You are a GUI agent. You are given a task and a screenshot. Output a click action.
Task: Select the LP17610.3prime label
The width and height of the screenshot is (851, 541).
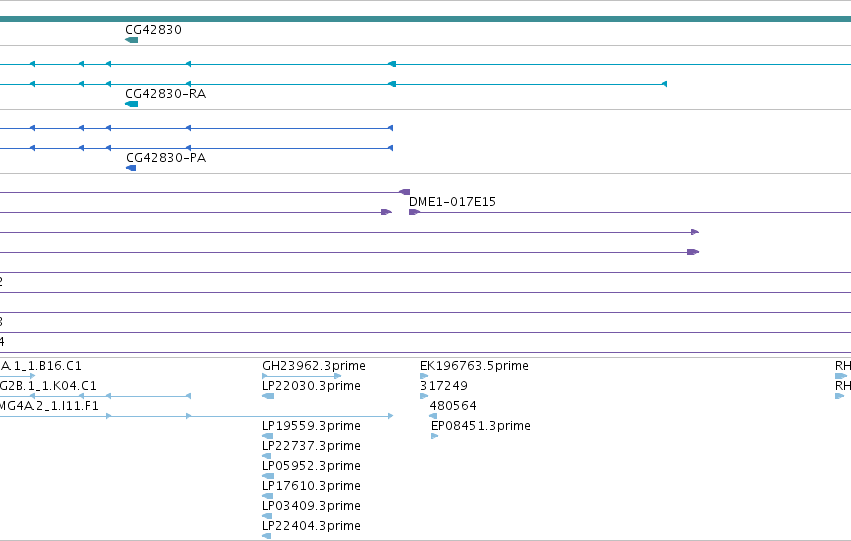311,486
